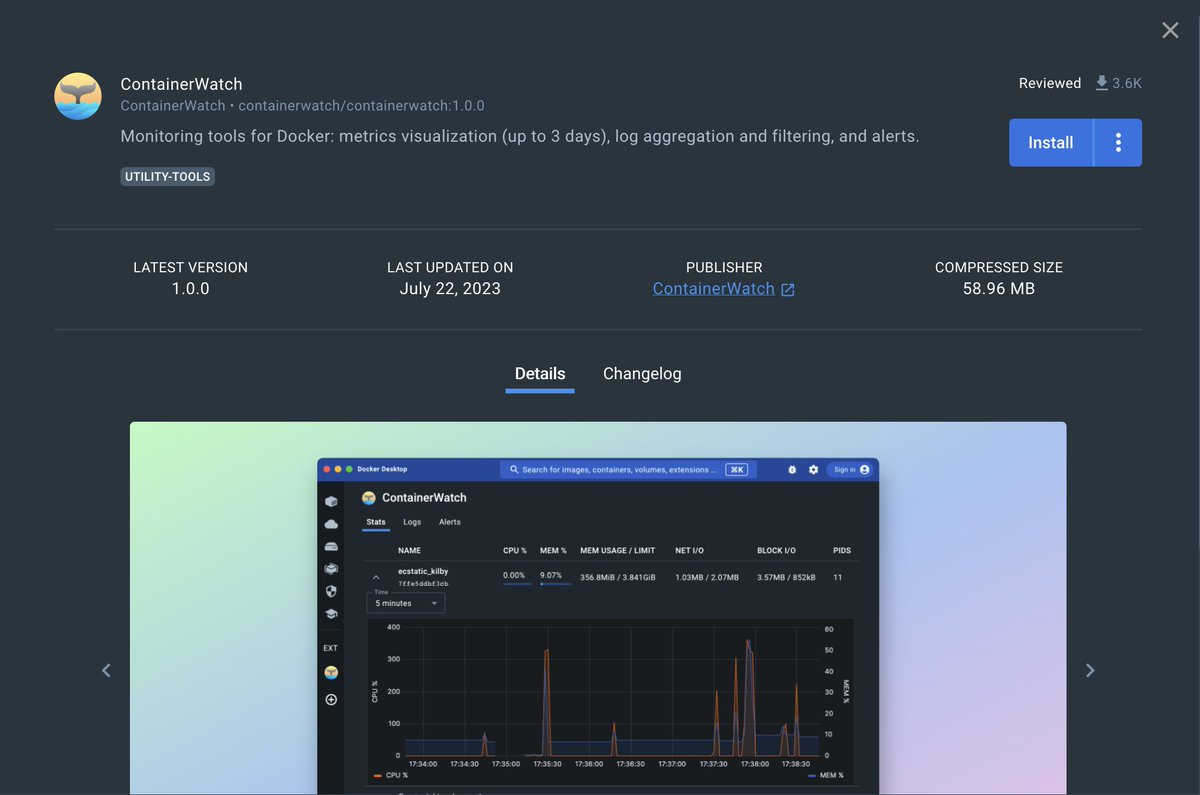Click the cloud icon in the sidebar
The height and width of the screenshot is (795, 1200).
[x=331, y=524]
